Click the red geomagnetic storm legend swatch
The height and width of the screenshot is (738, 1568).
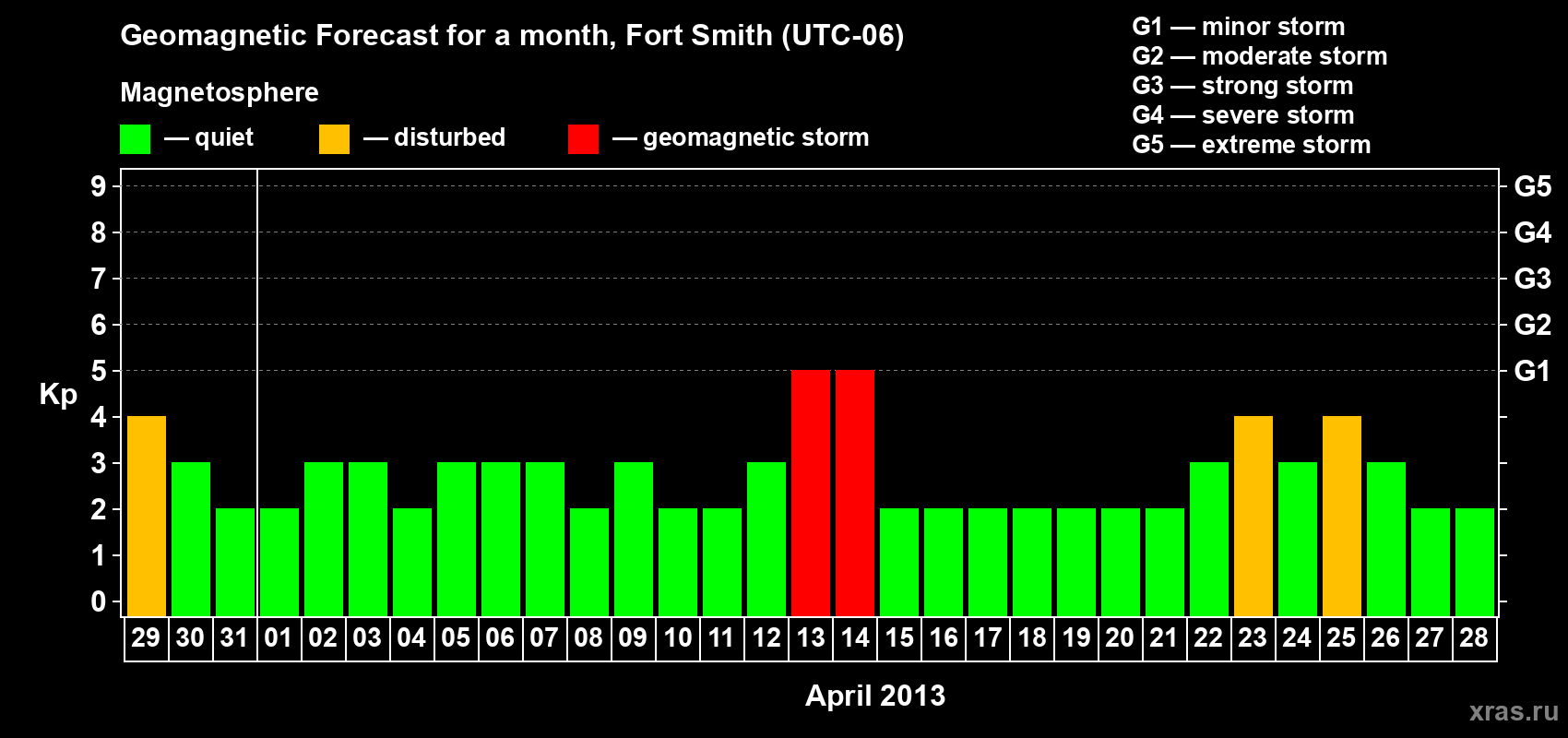click(583, 139)
